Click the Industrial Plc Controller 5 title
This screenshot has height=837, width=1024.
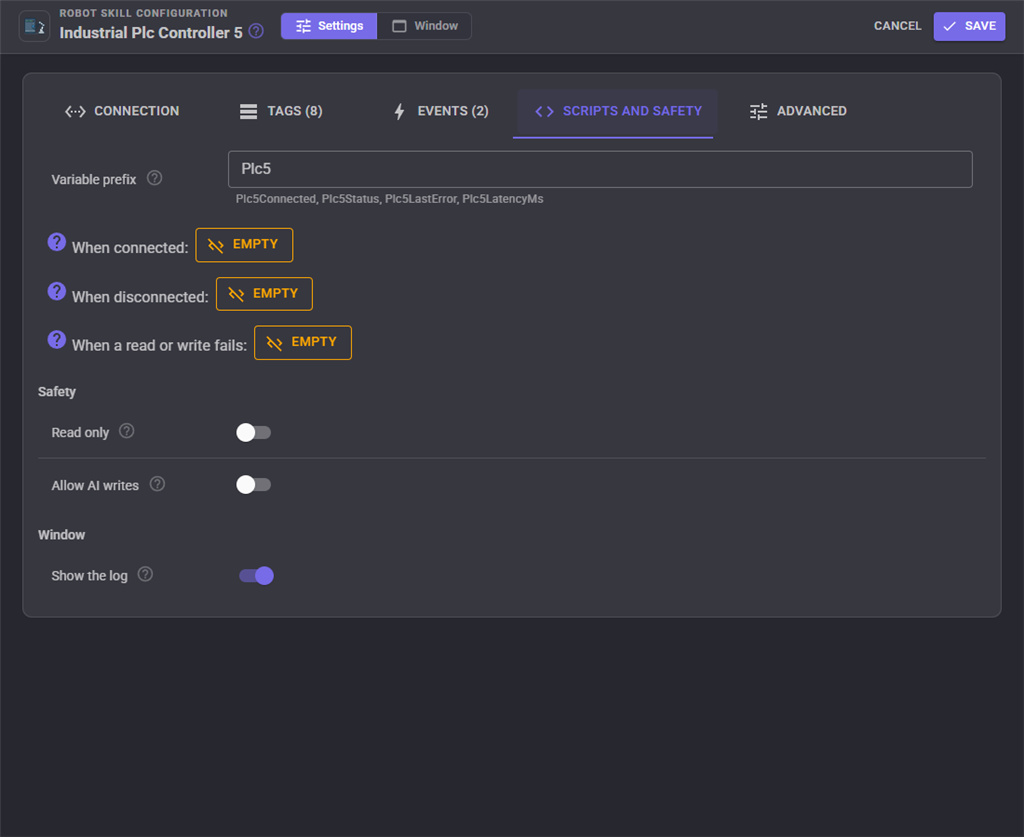coord(151,33)
